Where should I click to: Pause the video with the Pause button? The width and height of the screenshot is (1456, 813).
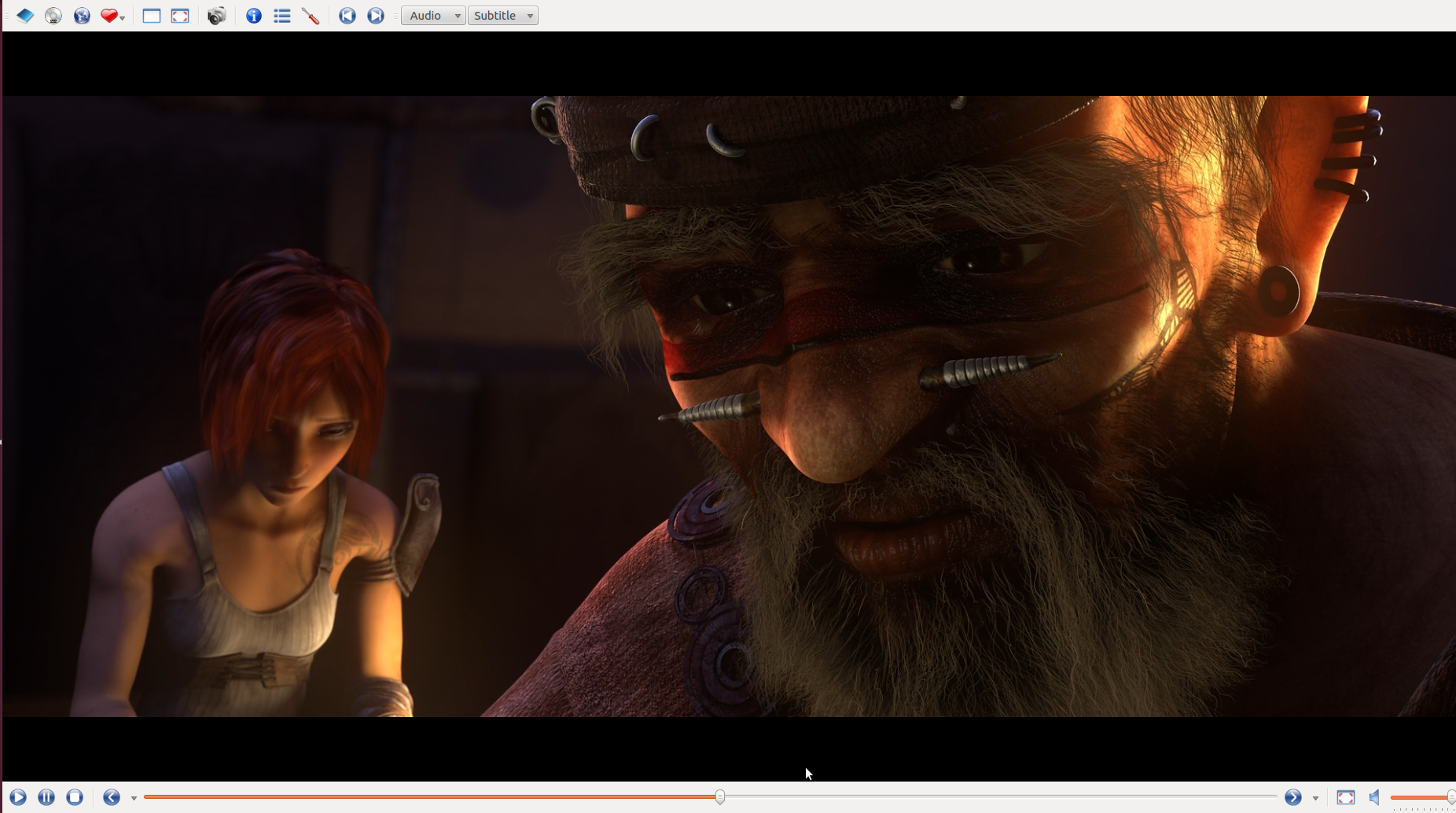coord(46,797)
